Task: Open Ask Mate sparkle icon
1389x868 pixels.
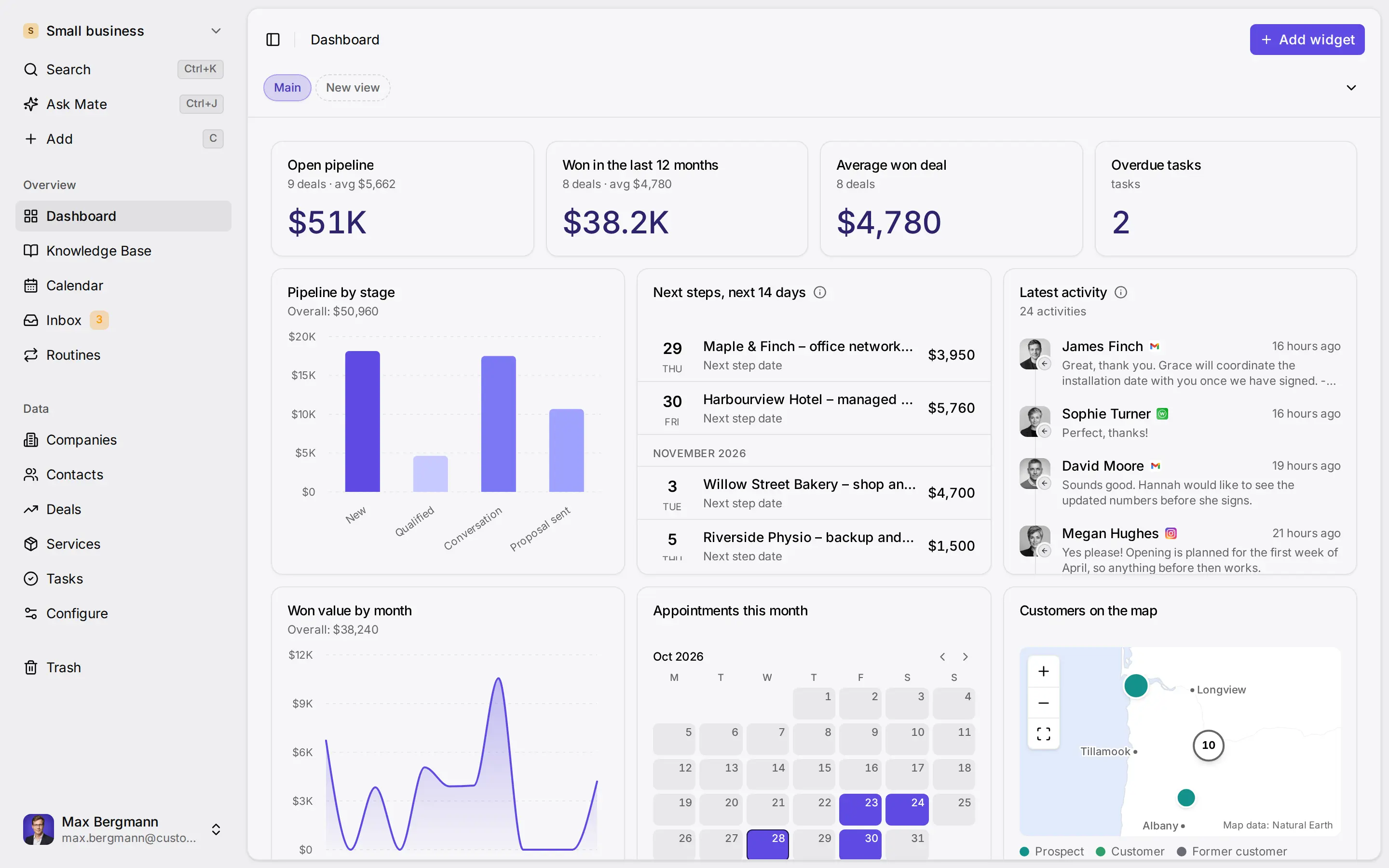Action: click(x=30, y=104)
